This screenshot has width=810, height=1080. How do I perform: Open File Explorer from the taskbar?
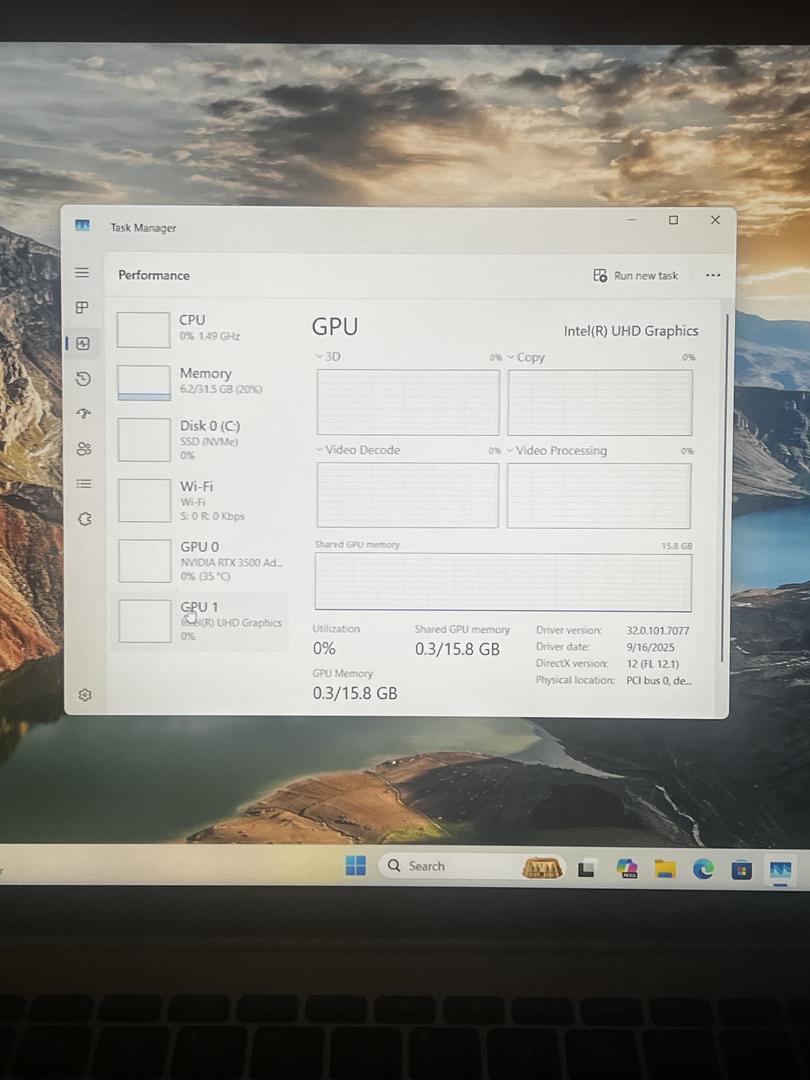(665, 869)
